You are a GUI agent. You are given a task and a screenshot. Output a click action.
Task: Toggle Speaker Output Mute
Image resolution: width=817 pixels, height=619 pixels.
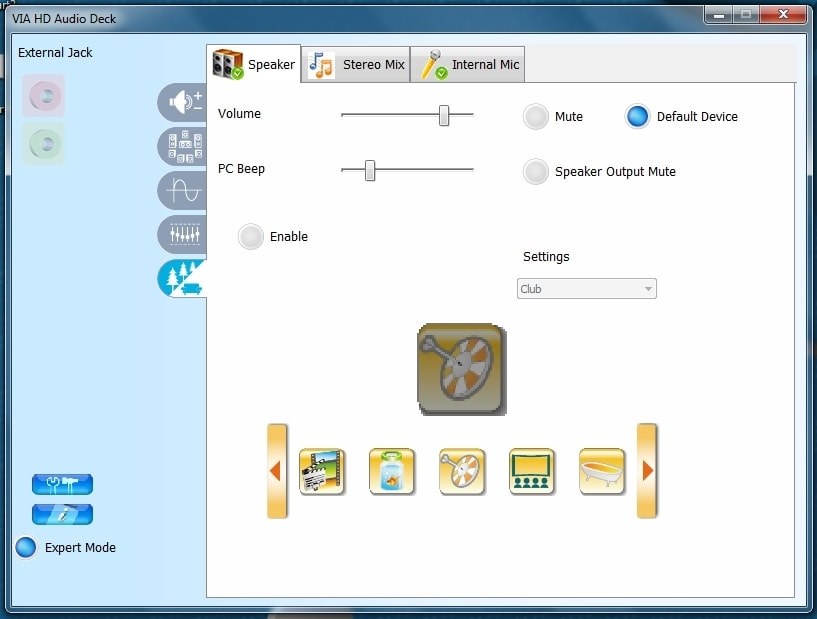click(535, 171)
